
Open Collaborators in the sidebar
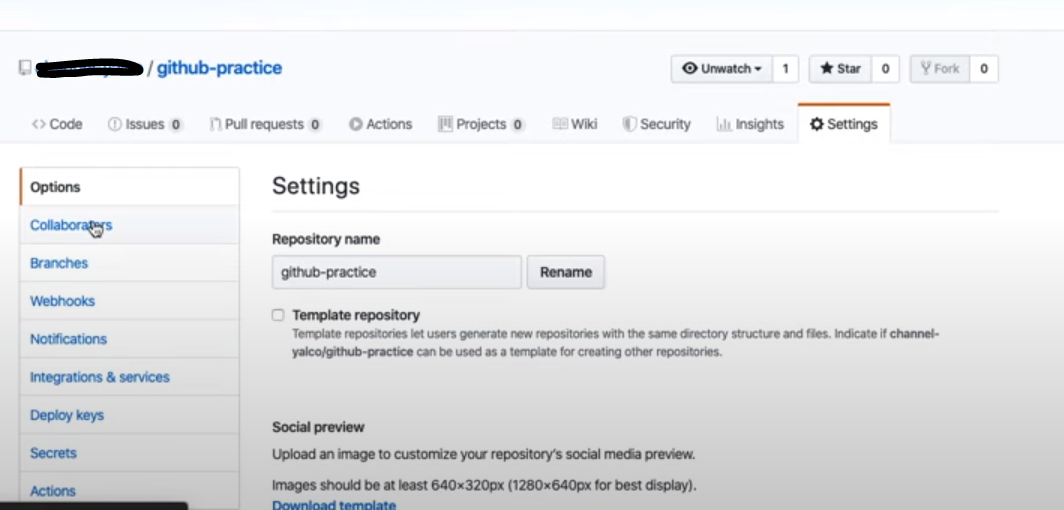[129, 225]
